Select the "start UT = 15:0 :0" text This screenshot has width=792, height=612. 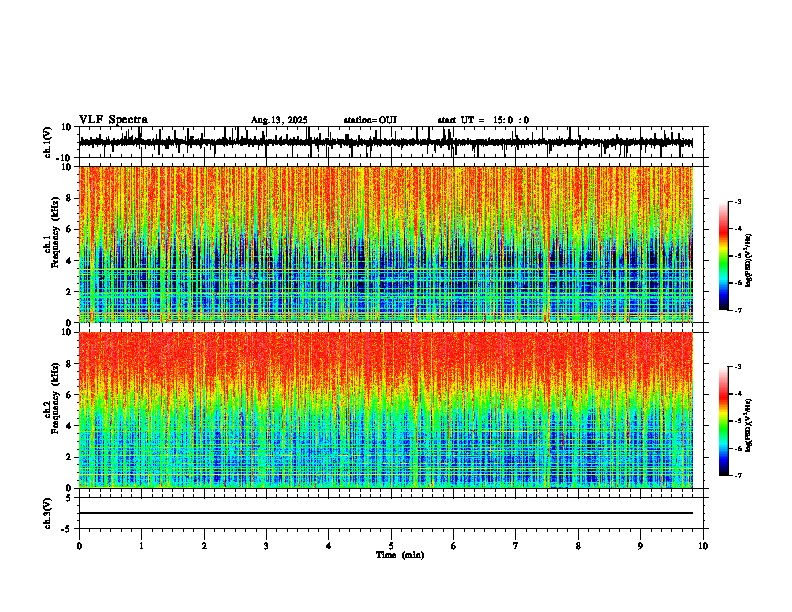click(x=483, y=120)
